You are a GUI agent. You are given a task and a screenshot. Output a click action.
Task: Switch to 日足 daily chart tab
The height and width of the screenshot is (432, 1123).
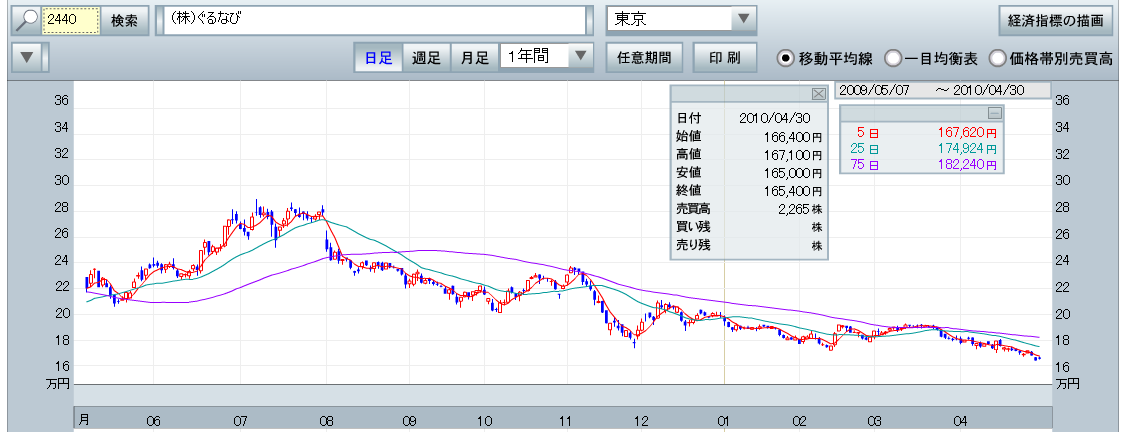(x=378, y=58)
